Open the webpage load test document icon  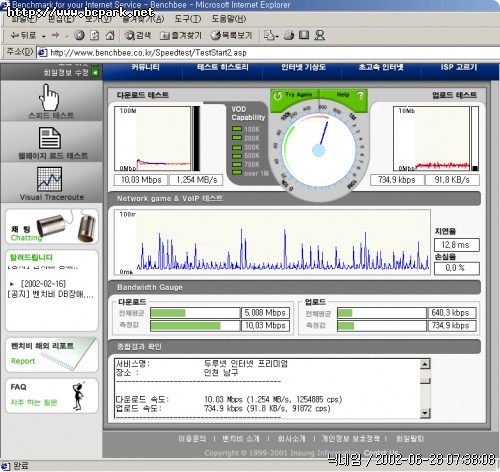50,138
